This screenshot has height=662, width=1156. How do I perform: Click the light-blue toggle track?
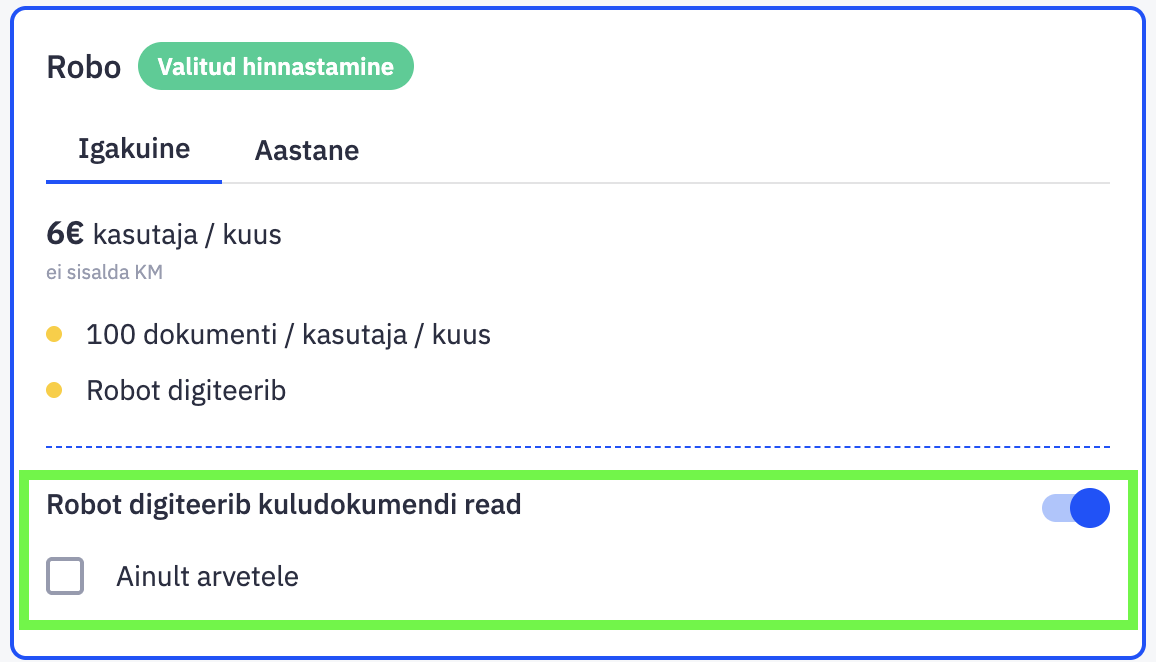tap(1053, 509)
